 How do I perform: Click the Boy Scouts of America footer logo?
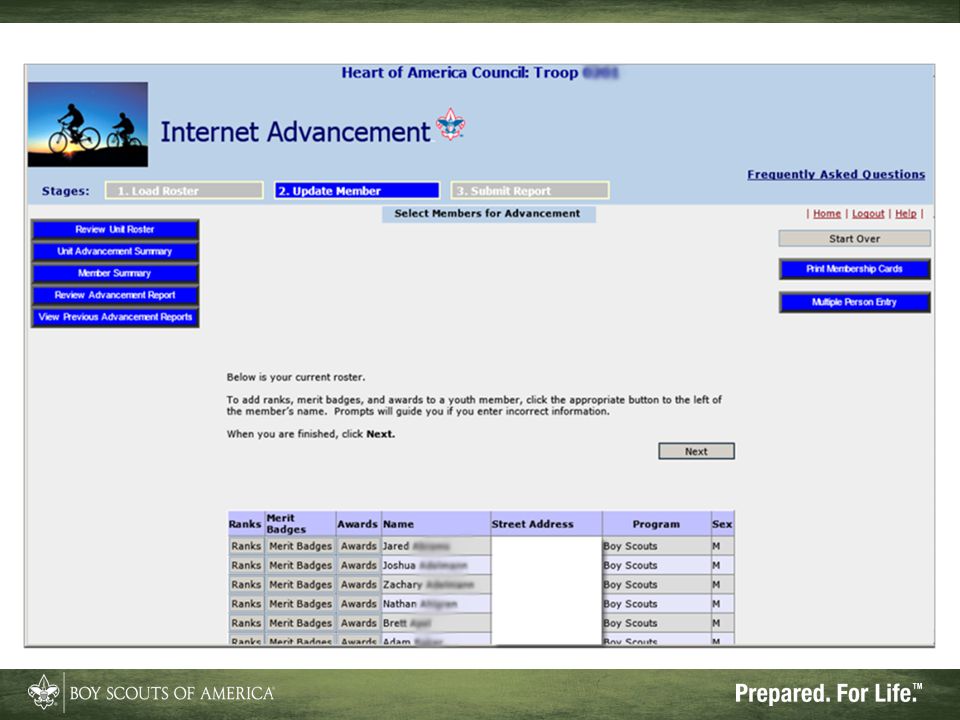[151, 692]
